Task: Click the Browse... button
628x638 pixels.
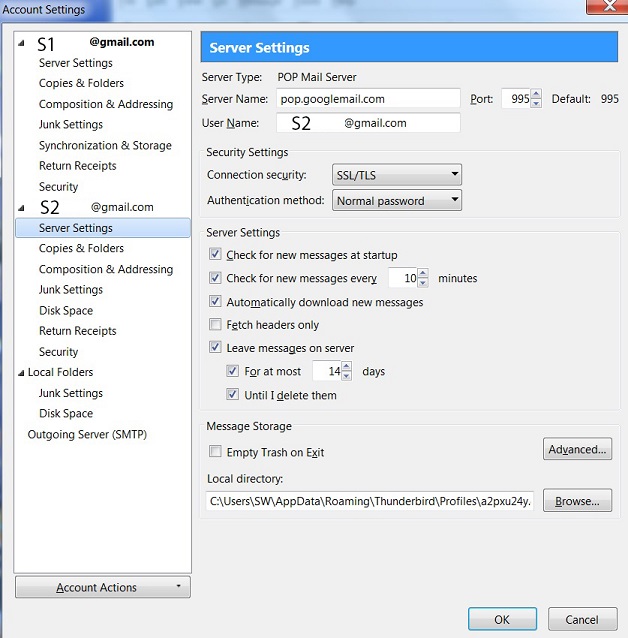Action: coord(577,500)
